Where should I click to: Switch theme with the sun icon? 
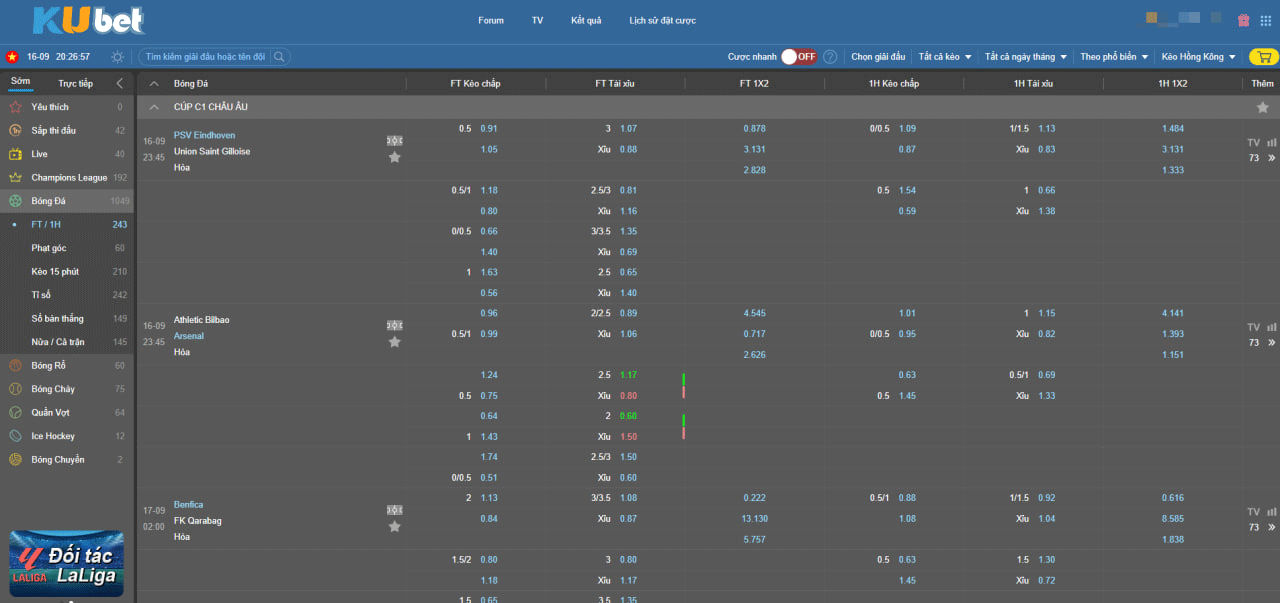tap(118, 57)
